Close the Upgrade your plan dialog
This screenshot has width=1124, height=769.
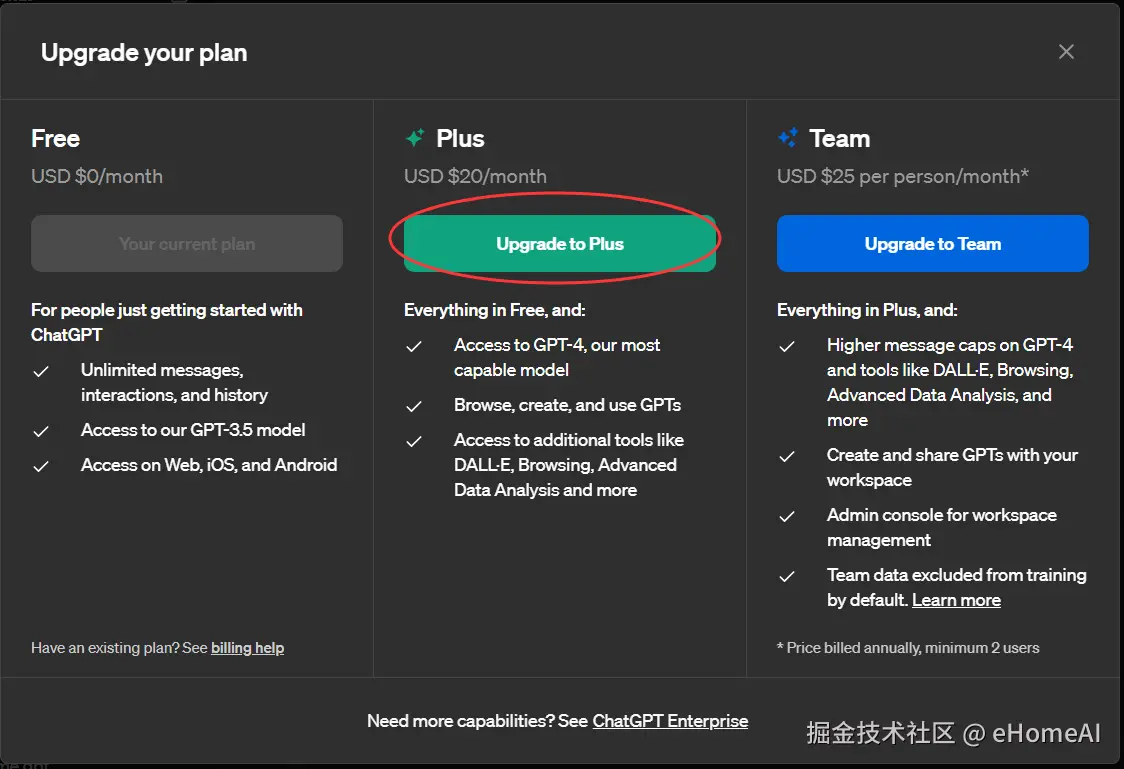(x=1066, y=52)
